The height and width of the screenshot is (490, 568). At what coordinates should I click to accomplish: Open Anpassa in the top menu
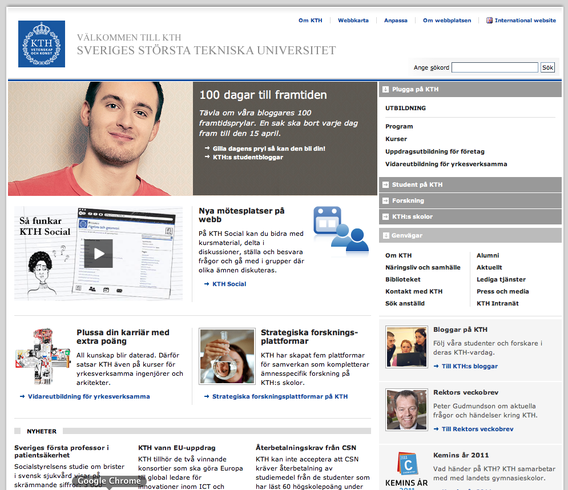pyautogui.click(x=396, y=20)
